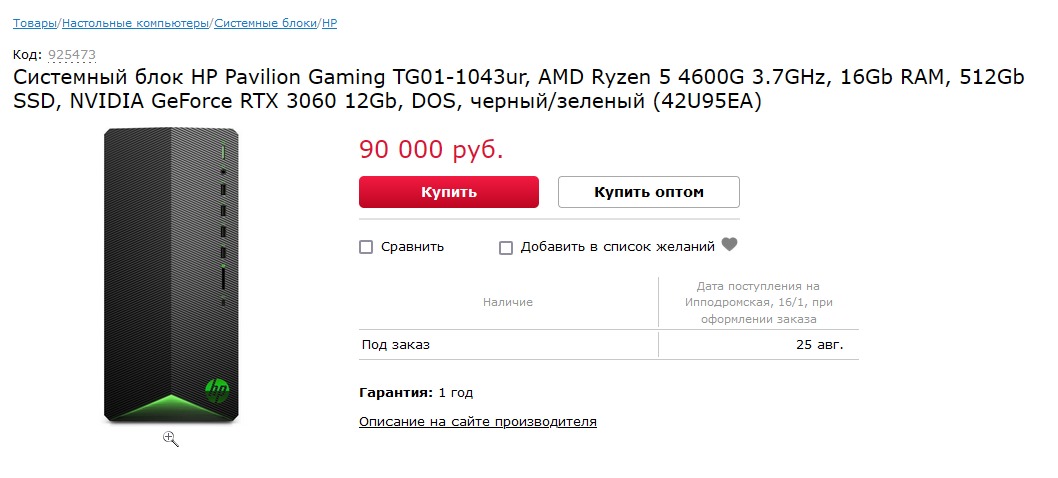Viewport: 1058px width, 478px height.
Task: Click the 25 авг. delivery date
Action: click(819, 345)
